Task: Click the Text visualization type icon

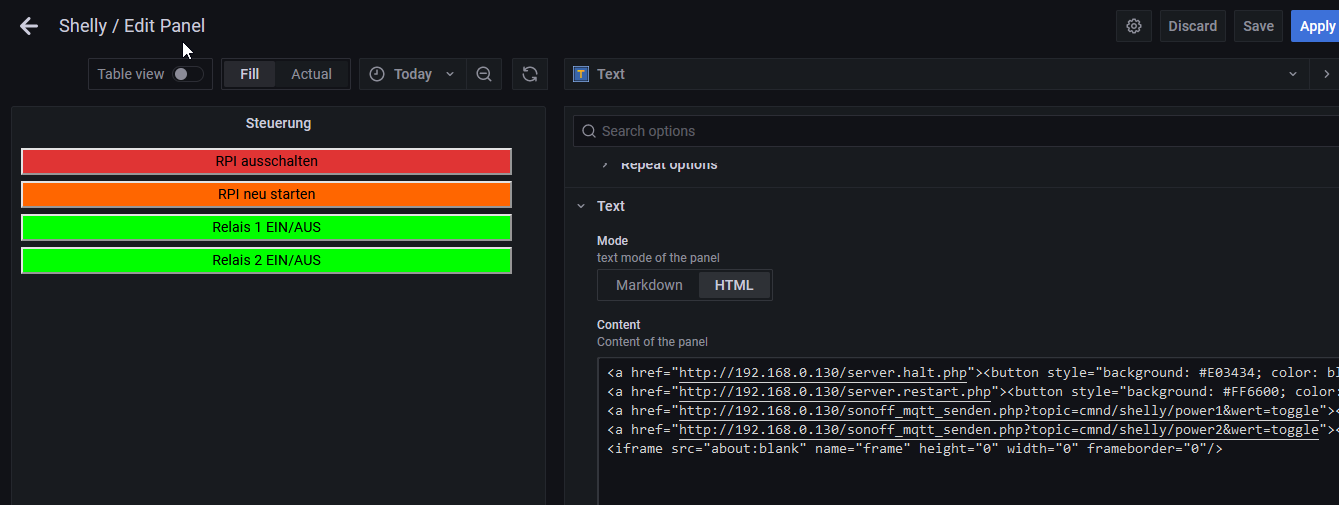Action: pos(581,74)
